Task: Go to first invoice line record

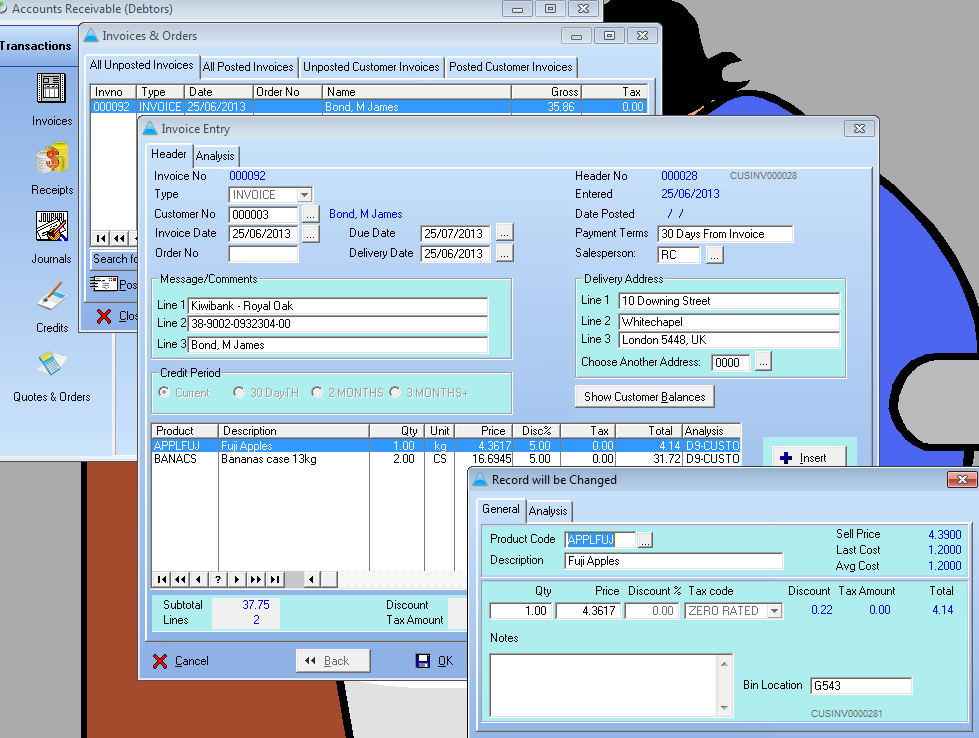Action: coord(162,579)
